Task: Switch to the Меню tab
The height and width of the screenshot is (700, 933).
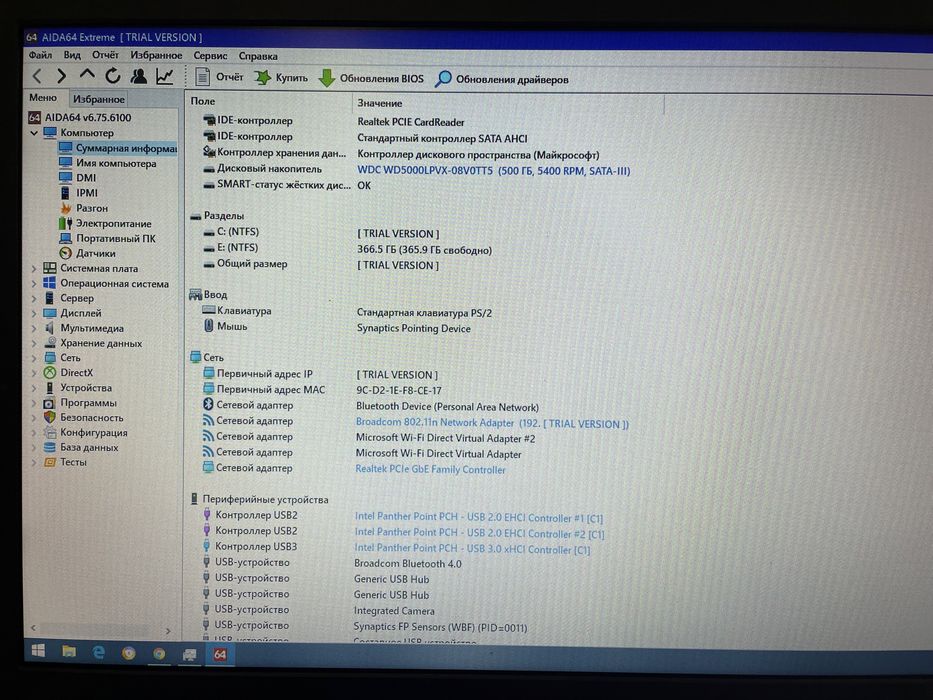Action: [x=43, y=98]
